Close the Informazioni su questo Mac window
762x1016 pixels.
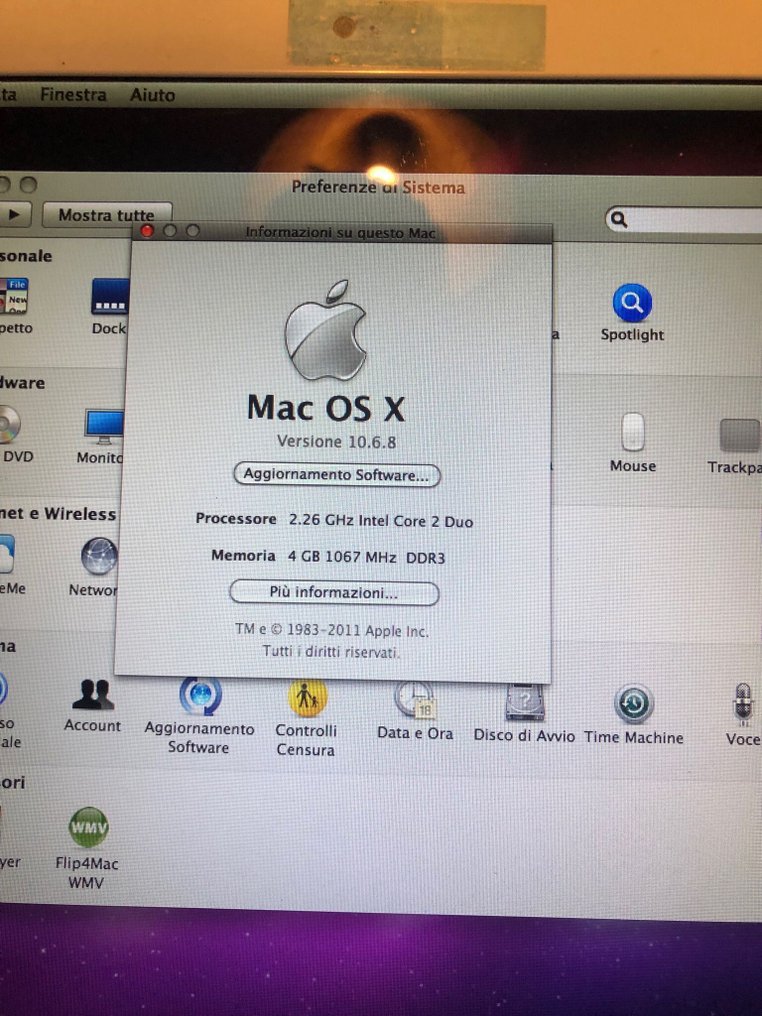click(147, 231)
